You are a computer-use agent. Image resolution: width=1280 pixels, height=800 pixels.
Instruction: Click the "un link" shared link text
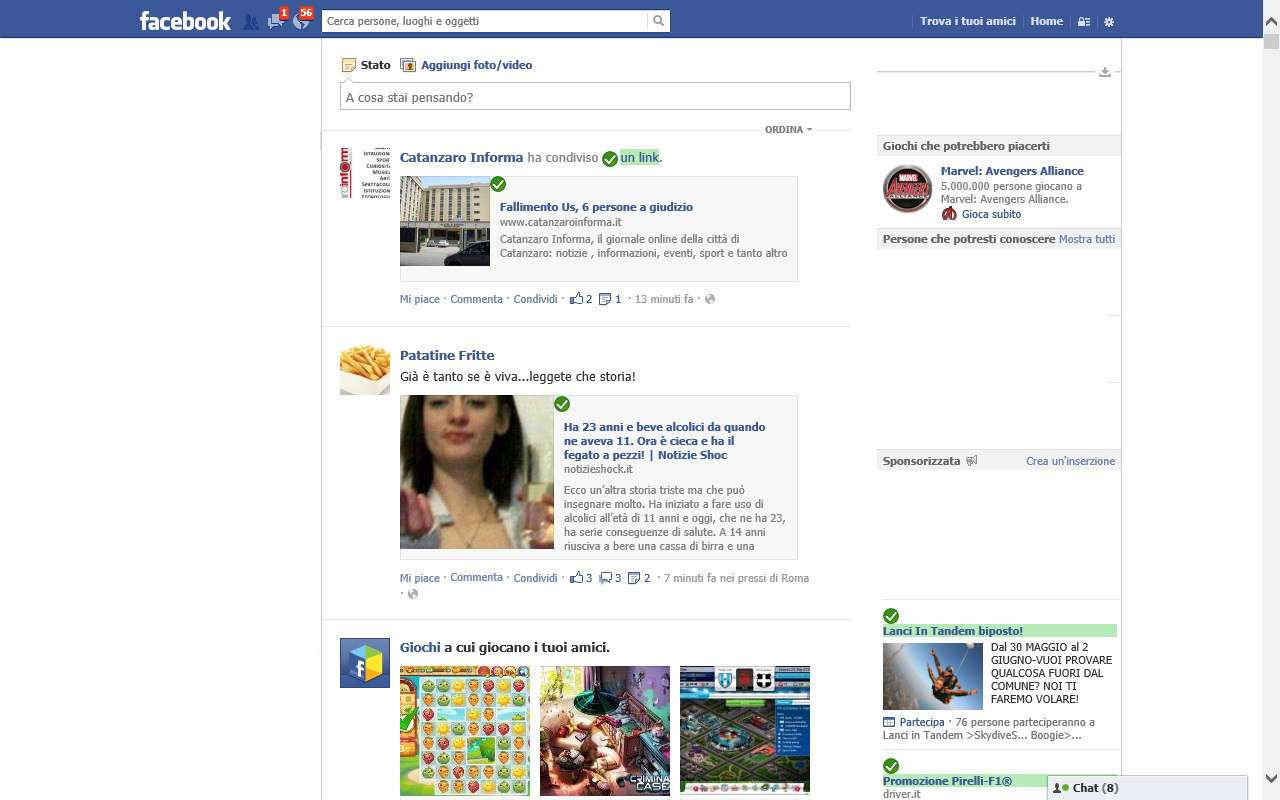point(639,157)
